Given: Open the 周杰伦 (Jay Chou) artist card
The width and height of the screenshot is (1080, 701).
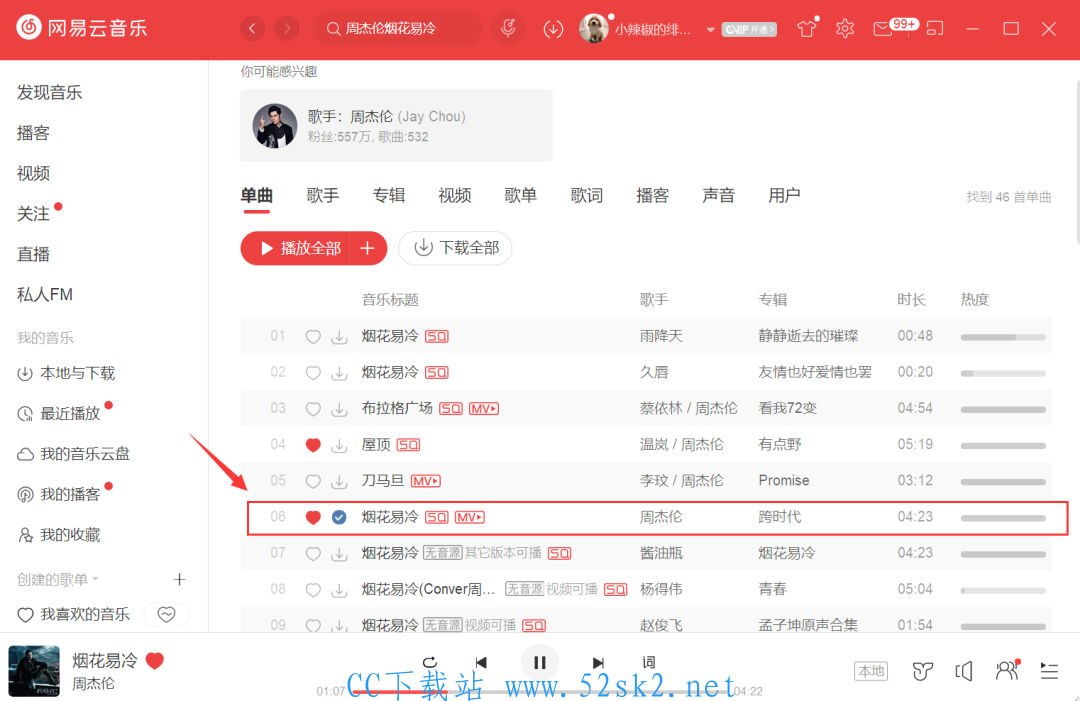Looking at the screenshot, I should point(396,125).
